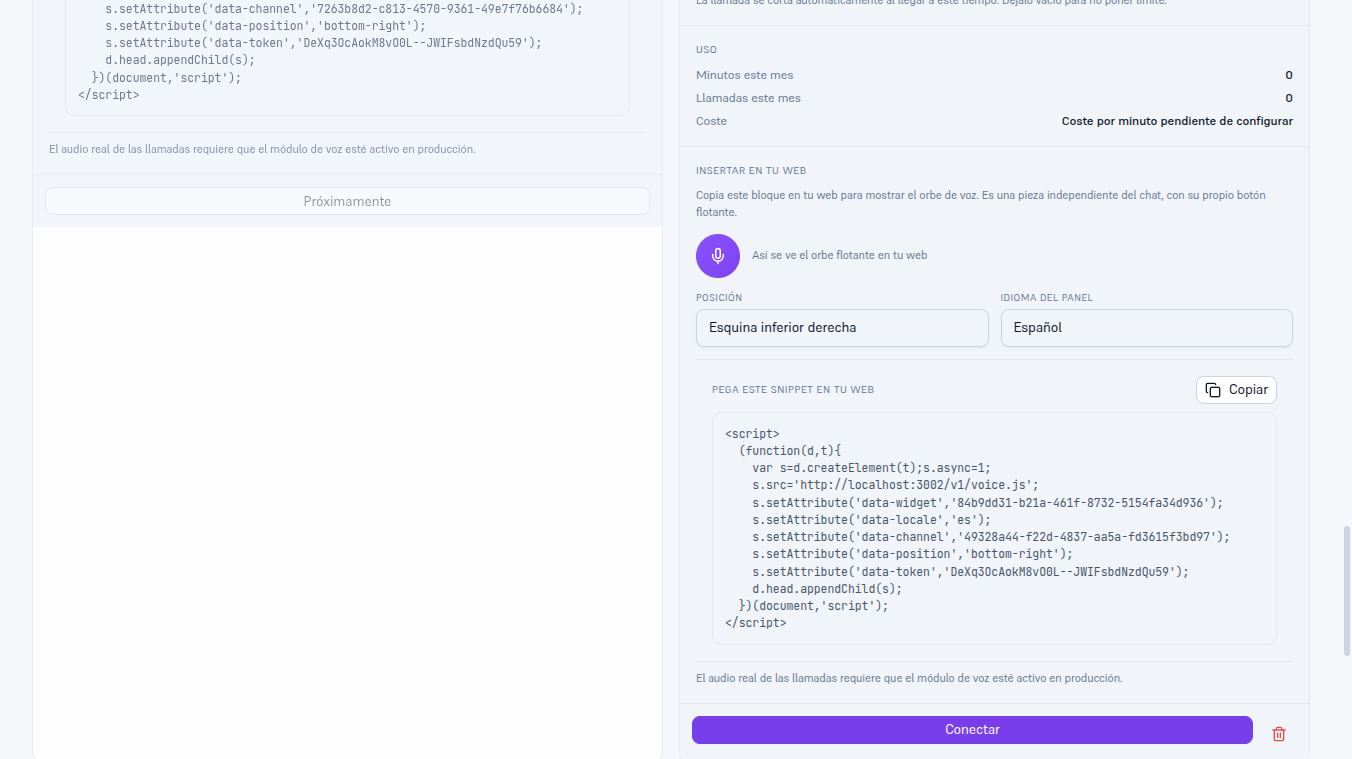Viewport: 1352px width, 759px height.
Task: Click data-channel 7263b8d2 line in left snippet
Action: [x=344, y=9]
